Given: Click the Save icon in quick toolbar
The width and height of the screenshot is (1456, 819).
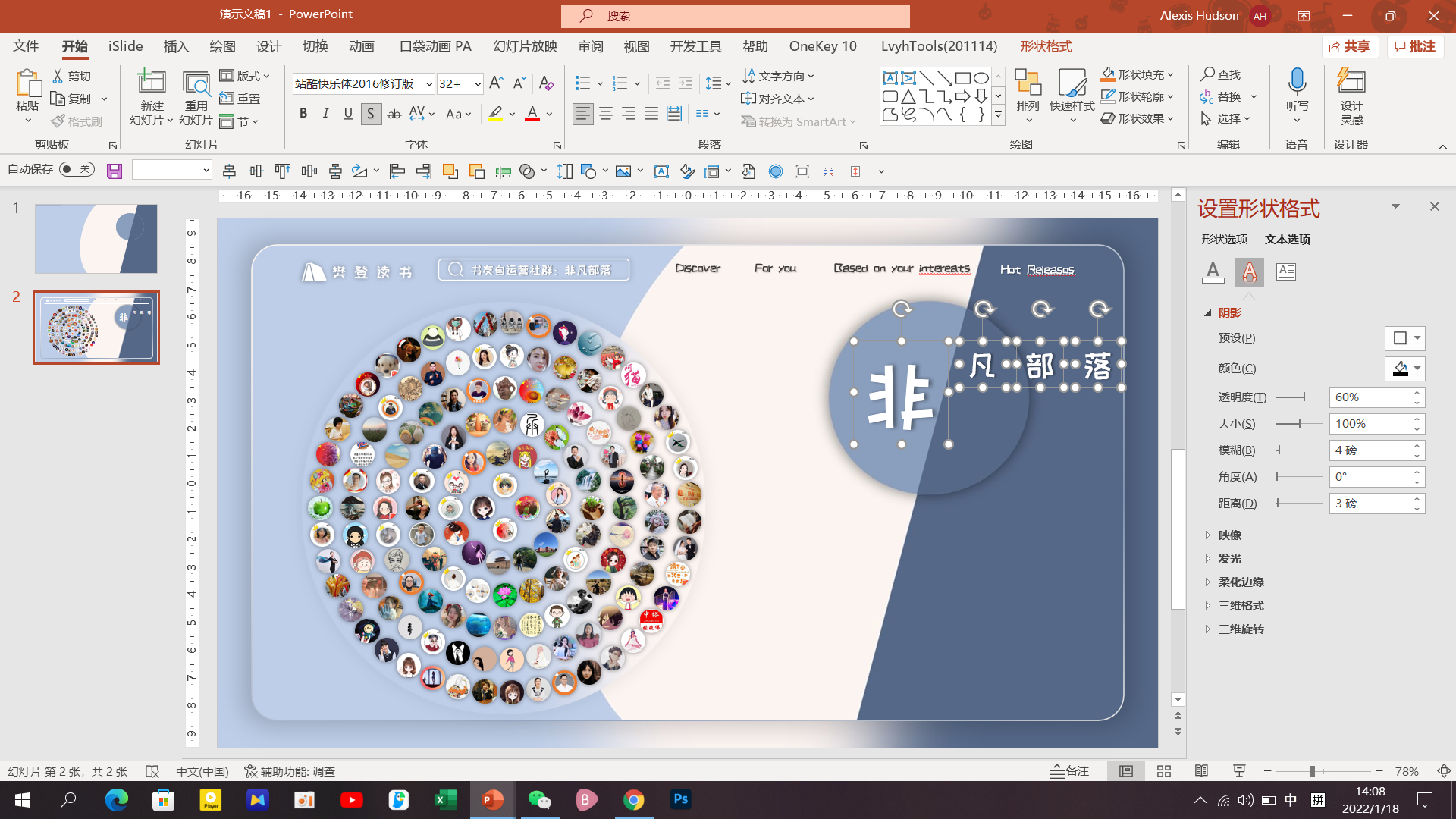Looking at the screenshot, I should [115, 171].
